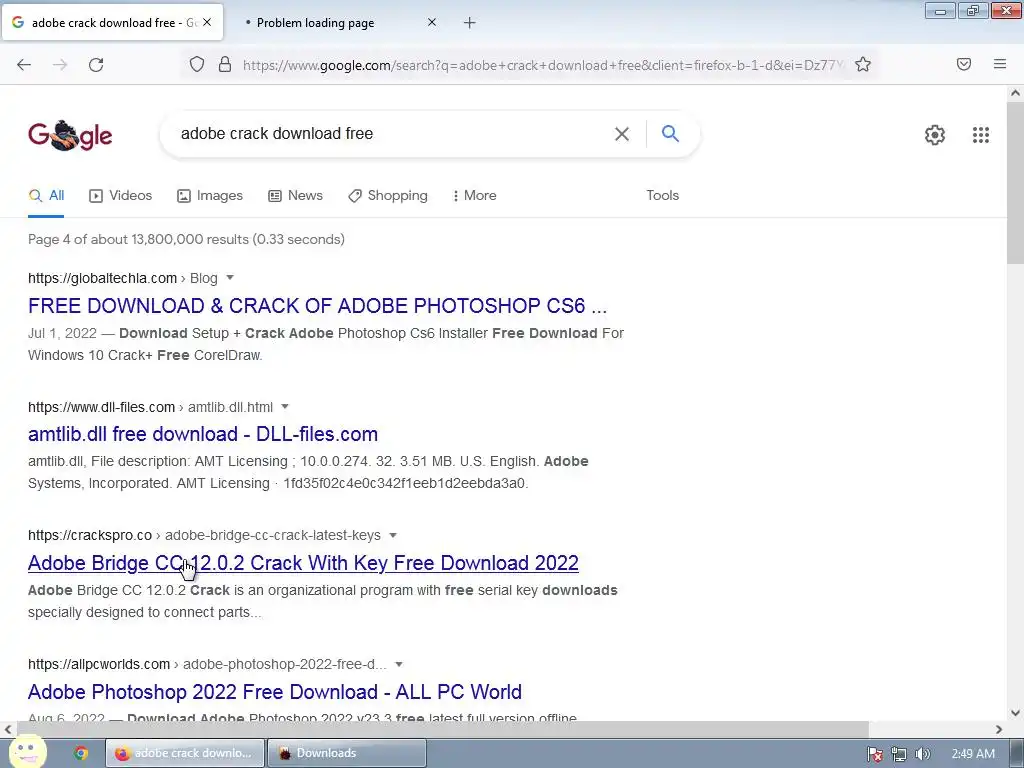Viewport: 1024px width, 768px height.
Task: Expand the globaltechla.com result options arrow
Action: pos(230,278)
